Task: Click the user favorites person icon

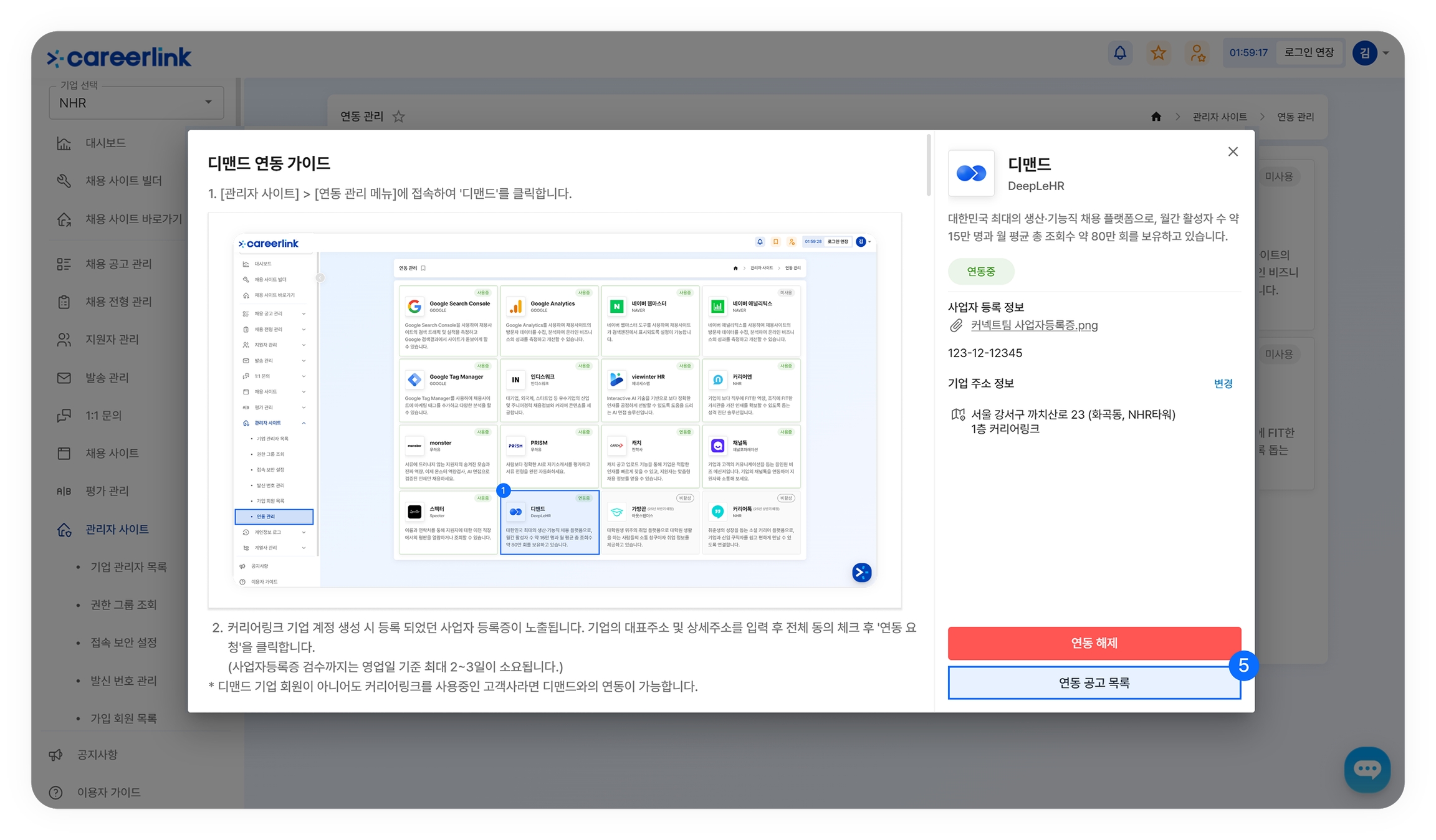Action: click(x=1197, y=53)
